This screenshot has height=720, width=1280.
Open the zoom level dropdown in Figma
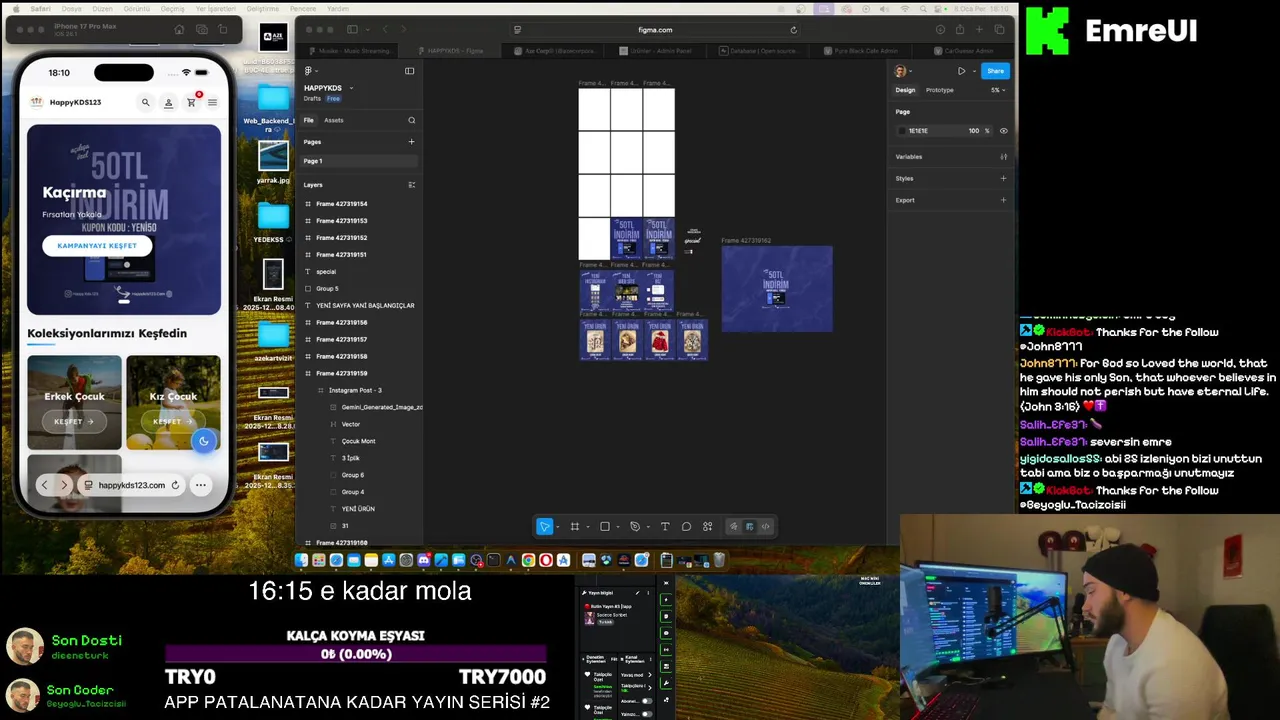997,90
